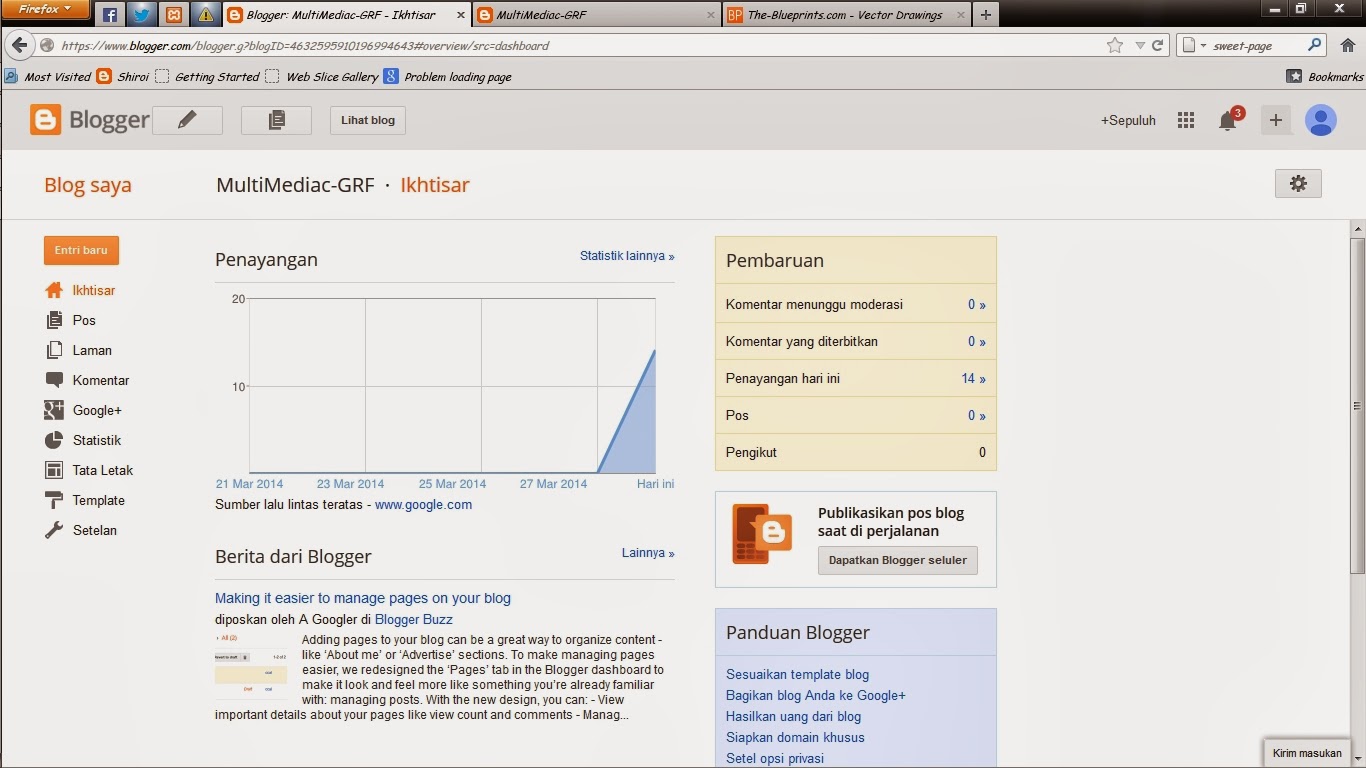Viewport: 1366px width, 768px height.
Task: Click the Lihat blog button
Action: [368, 120]
